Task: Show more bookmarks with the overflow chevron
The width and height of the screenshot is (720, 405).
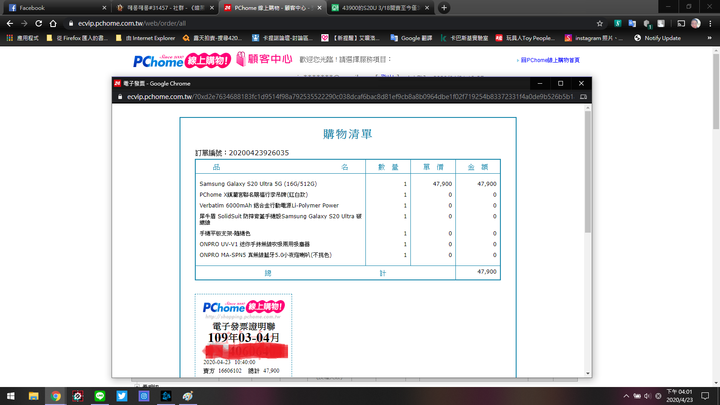Action: (709, 38)
